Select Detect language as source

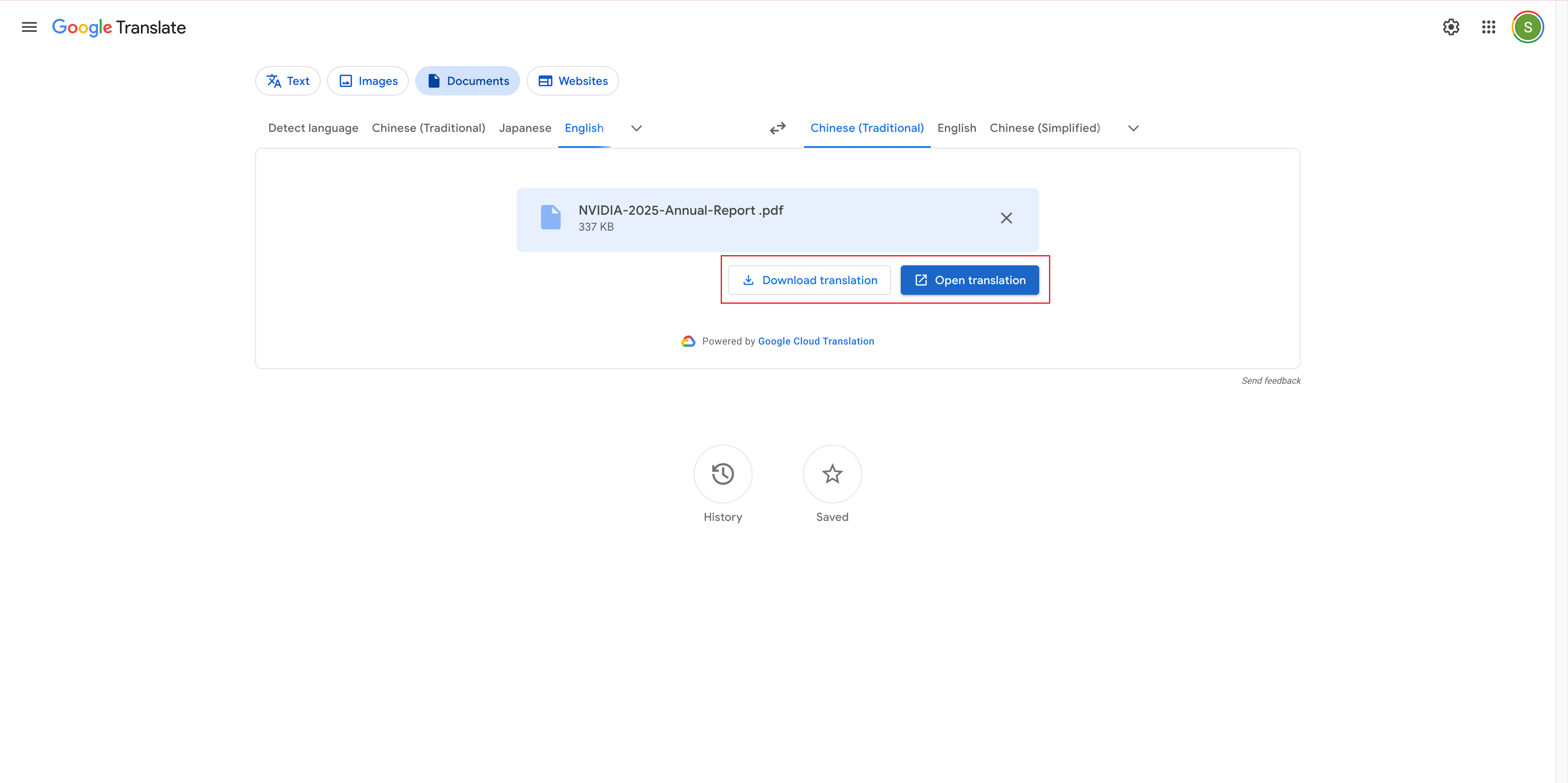[313, 128]
